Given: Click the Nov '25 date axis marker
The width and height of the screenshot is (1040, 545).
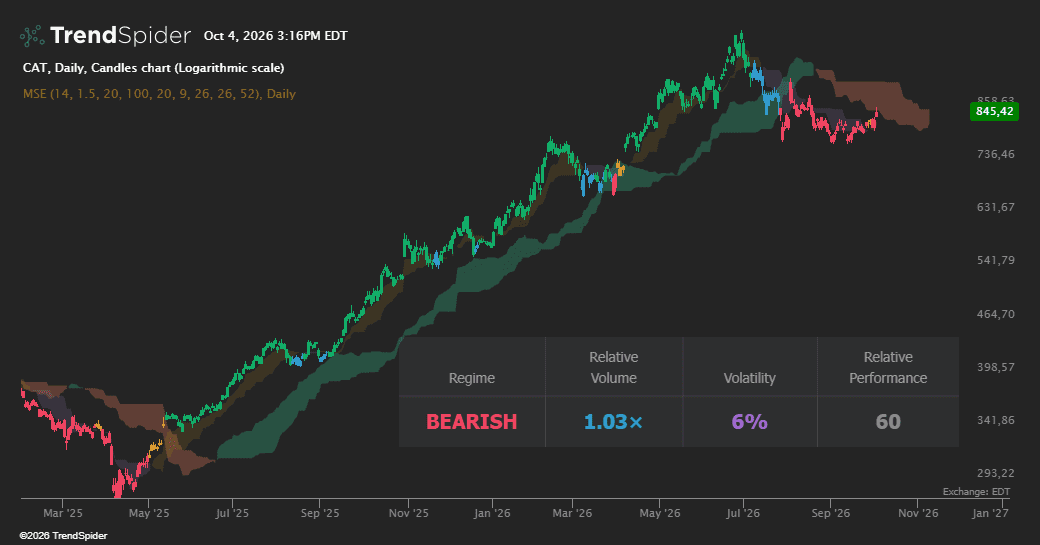Looking at the screenshot, I should coord(409,513).
